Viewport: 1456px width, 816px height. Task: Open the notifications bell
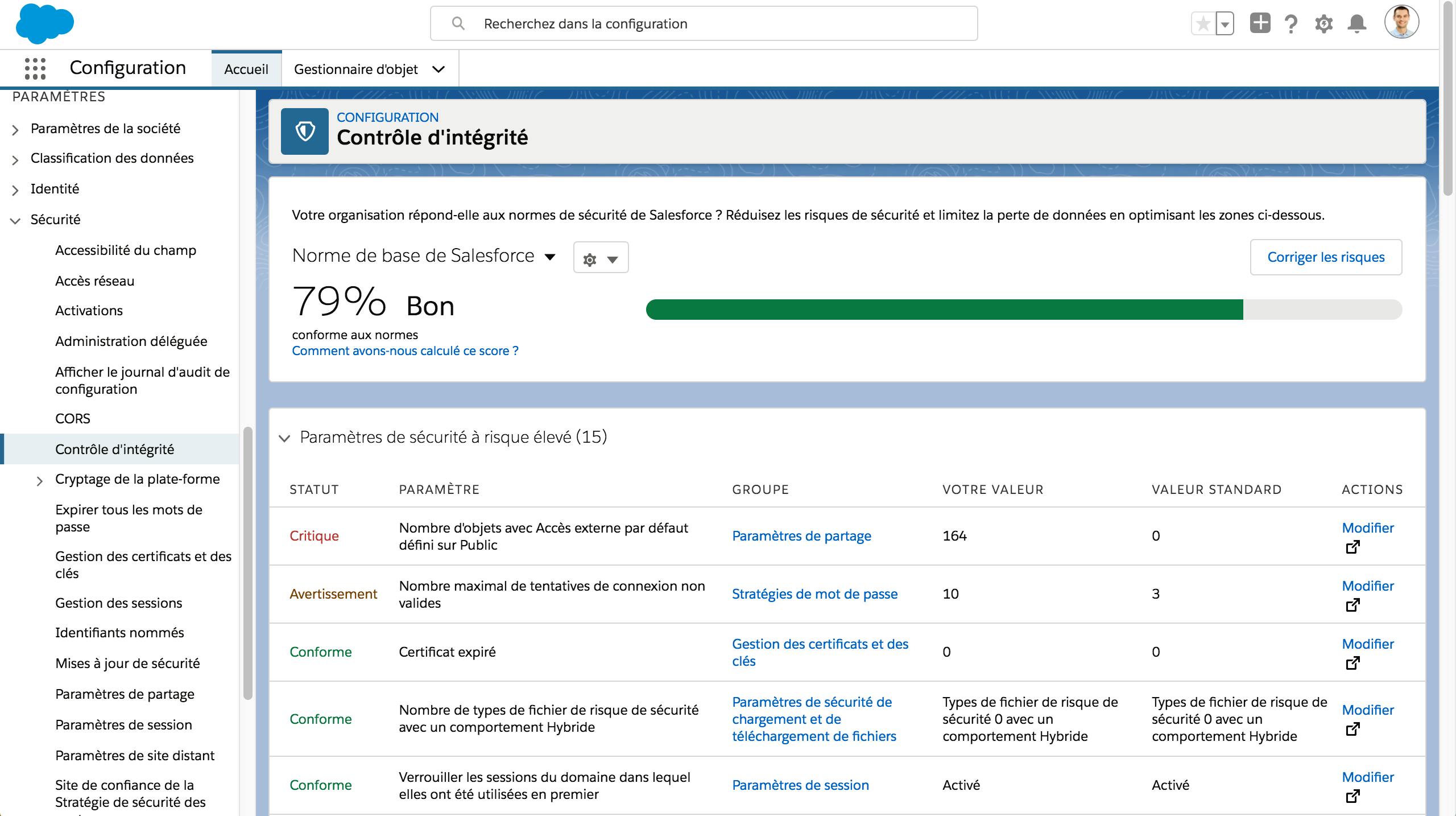click(1357, 24)
